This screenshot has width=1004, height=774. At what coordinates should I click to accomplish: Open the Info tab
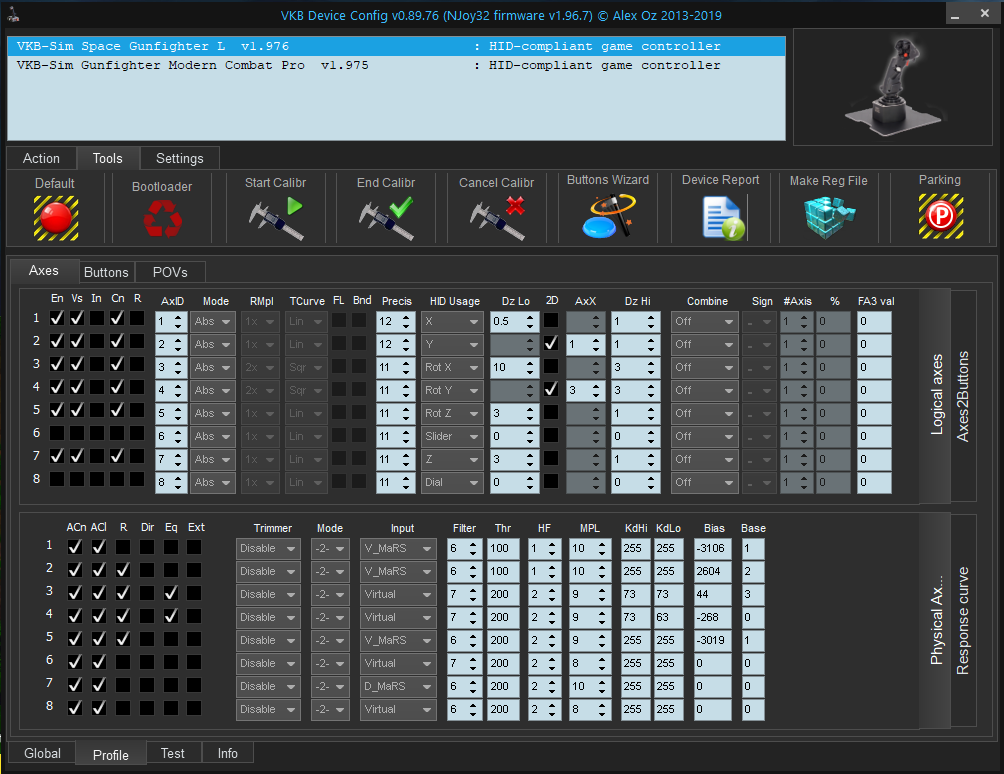coord(227,753)
